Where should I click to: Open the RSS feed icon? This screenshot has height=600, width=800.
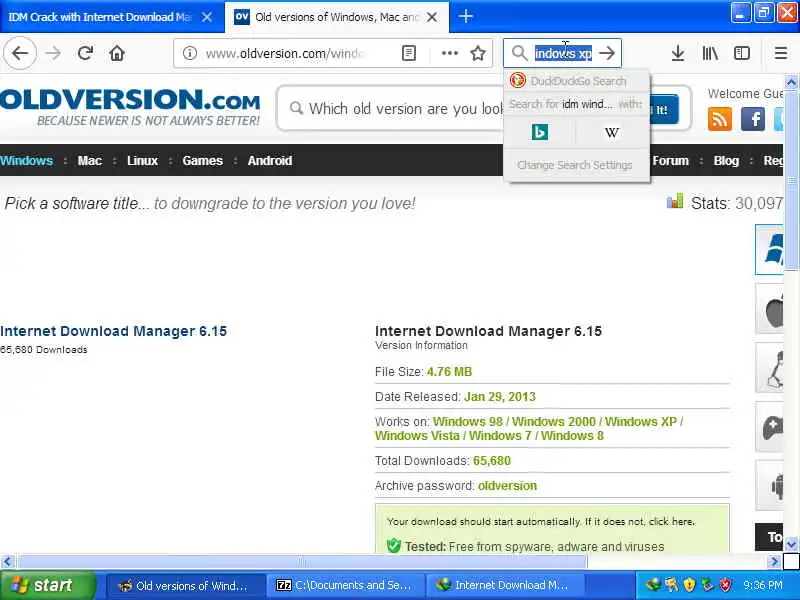(x=719, y=119)
